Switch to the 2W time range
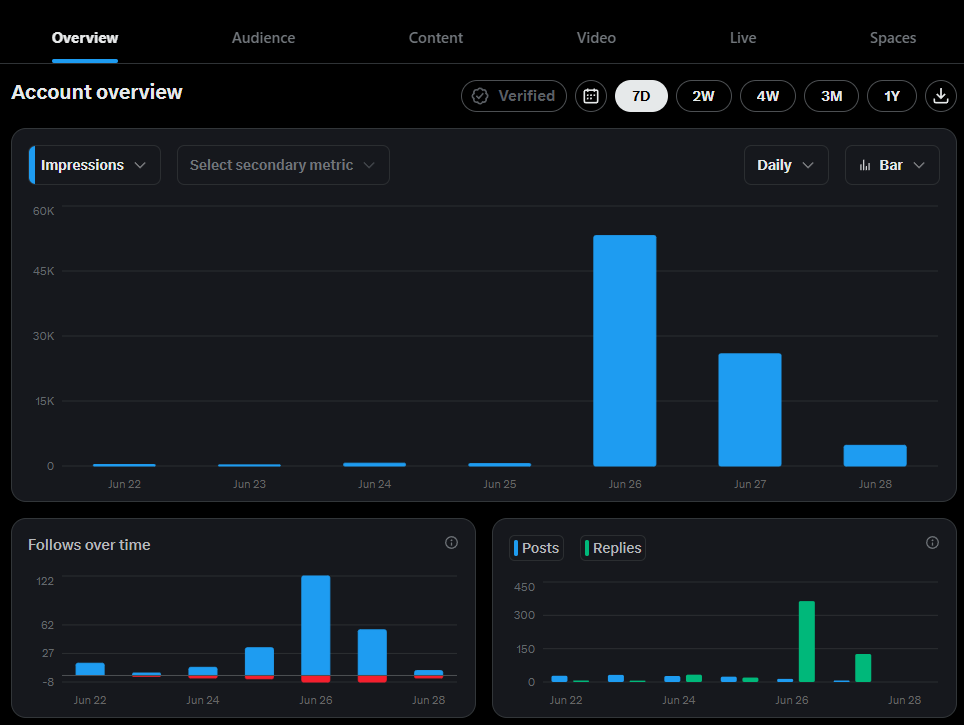Viewport: 964px width, 725px height. point(704,96)
